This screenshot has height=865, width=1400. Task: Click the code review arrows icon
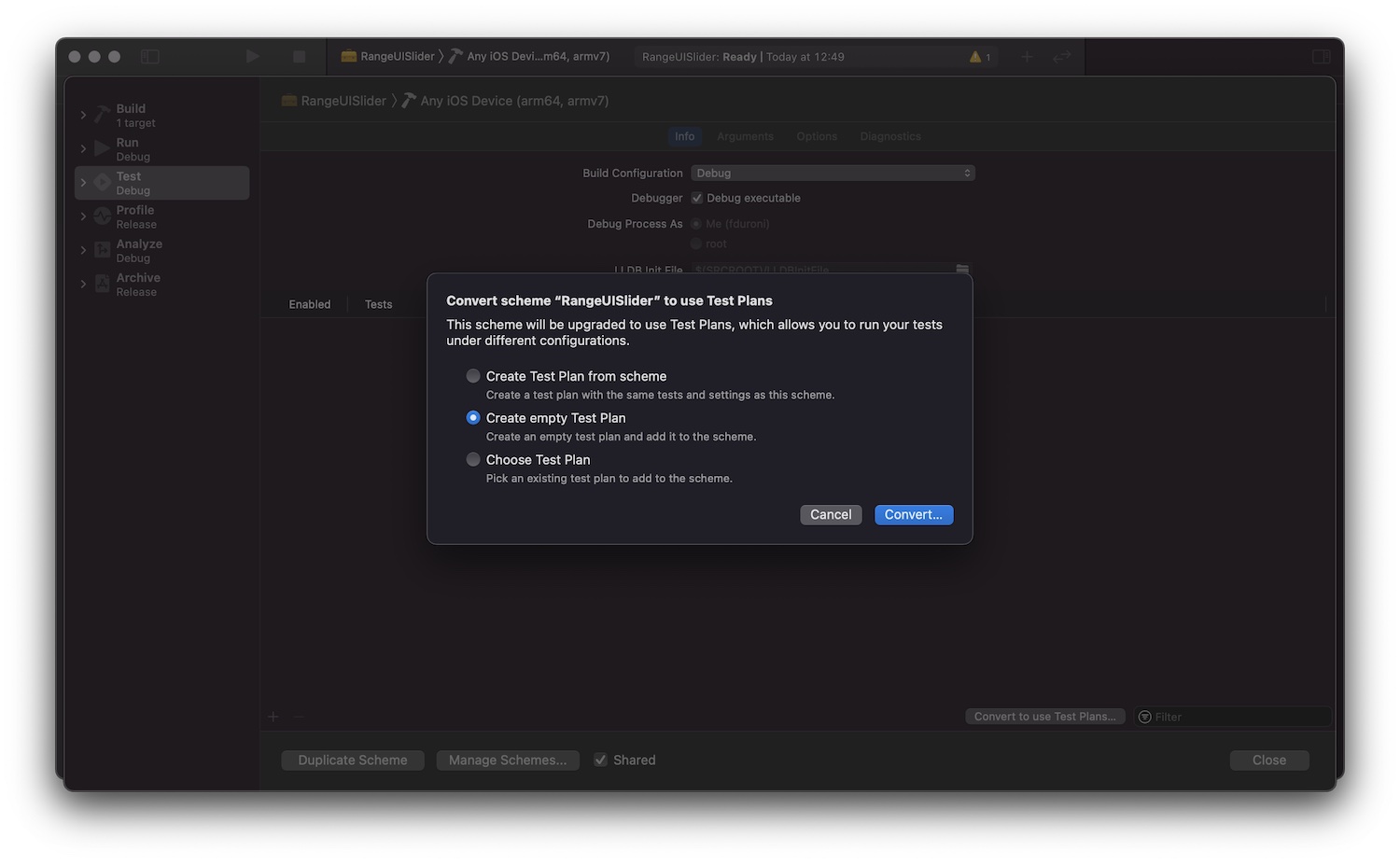(x=1062, y=57)
